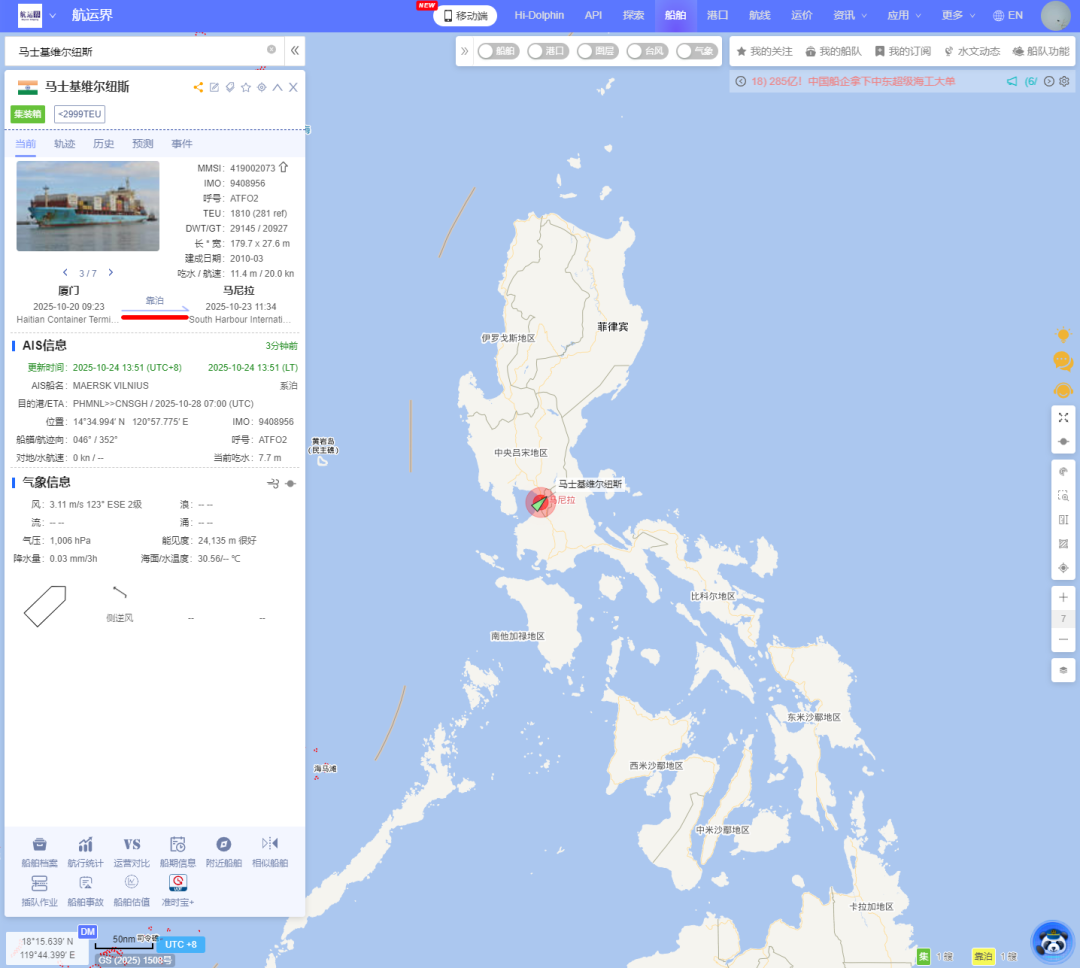Open 我的关注 my follows
1080x968 pixels.
coord(765,51)
